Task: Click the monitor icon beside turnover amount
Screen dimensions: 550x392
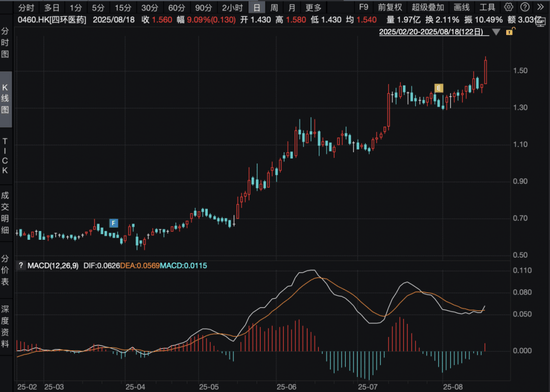Action: (541, 22)
